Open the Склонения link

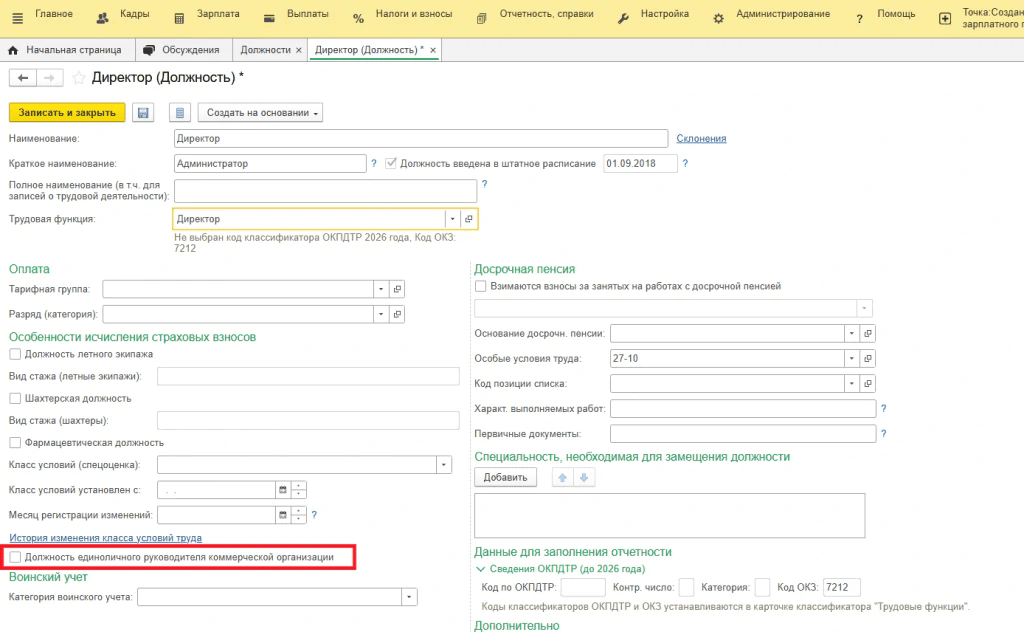(x=701, y=138)
